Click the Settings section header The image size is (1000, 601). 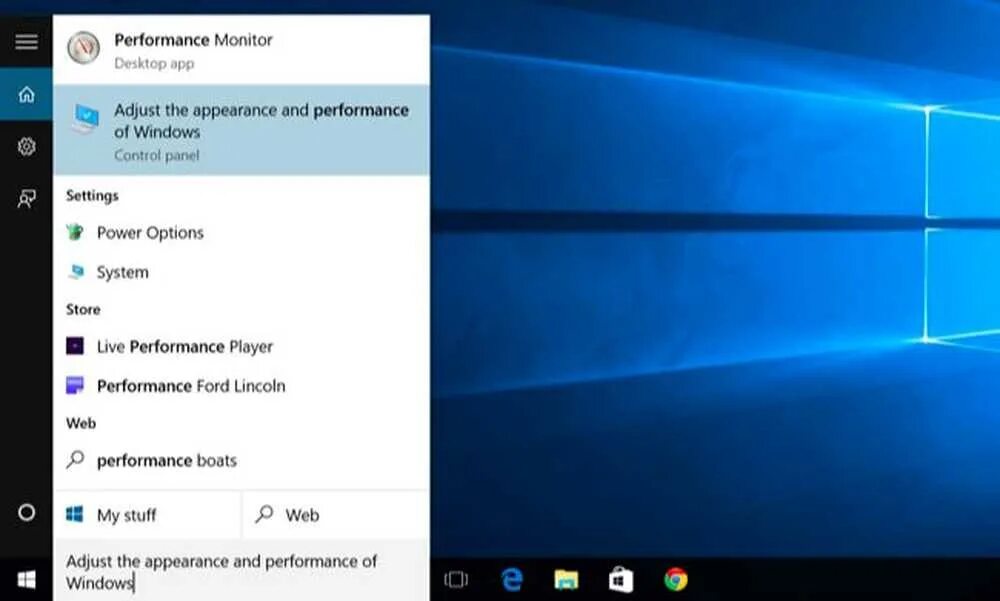coord(92,196)
